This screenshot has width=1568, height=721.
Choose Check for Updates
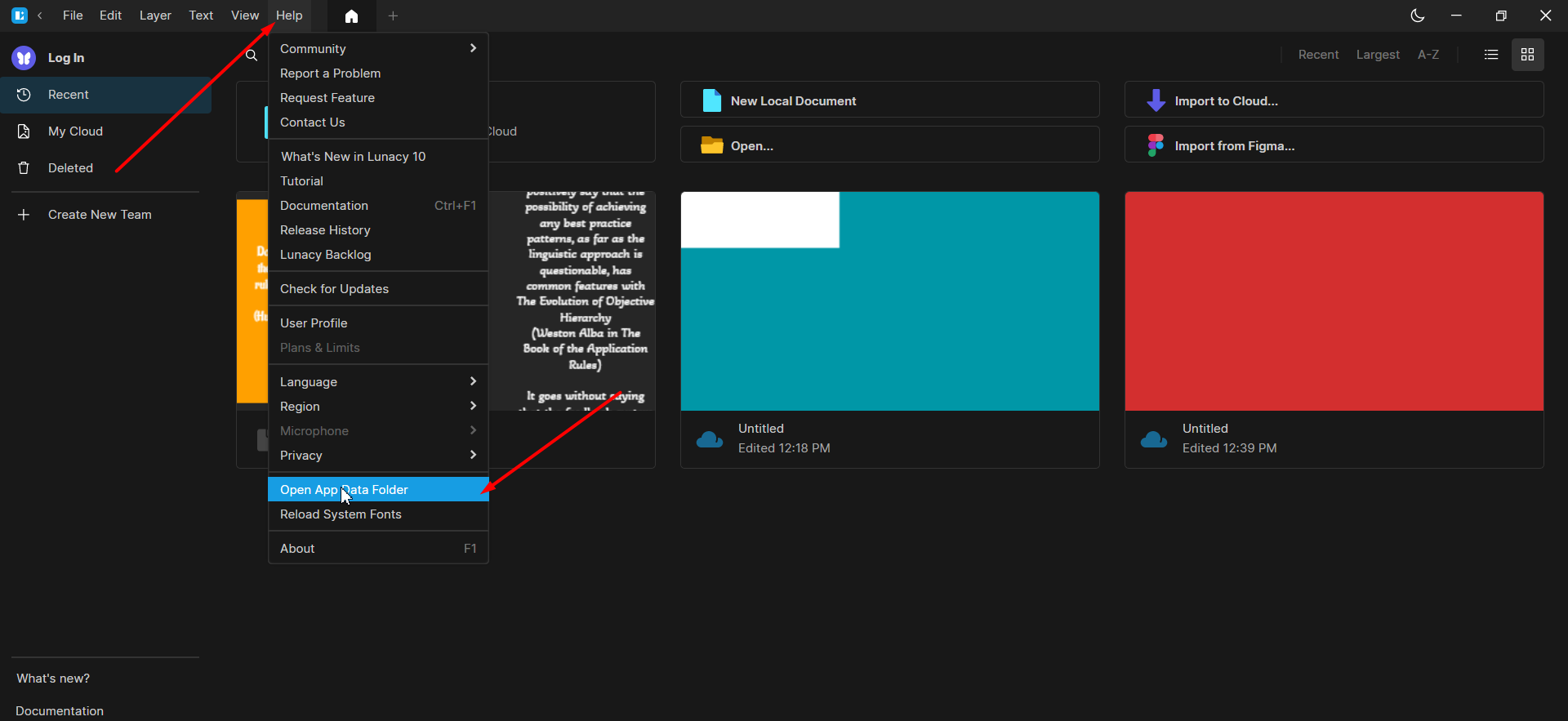click(x=378, y=289)
